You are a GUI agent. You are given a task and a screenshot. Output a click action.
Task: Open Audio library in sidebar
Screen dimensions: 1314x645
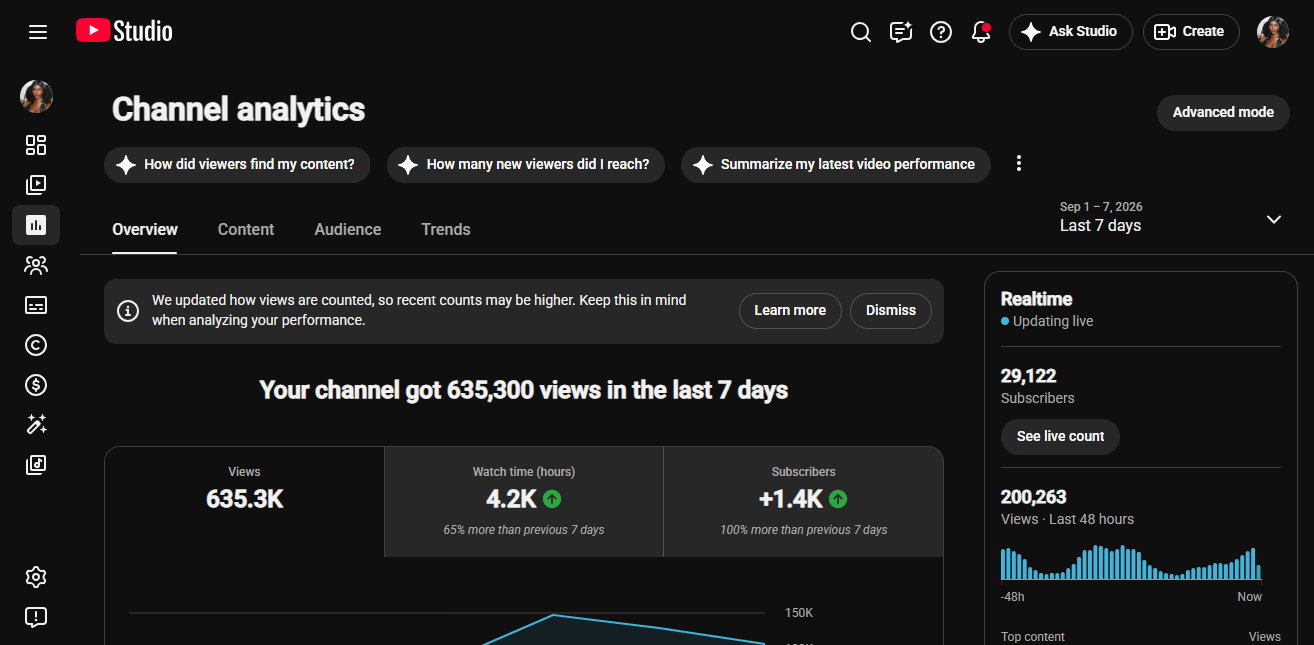36,464
